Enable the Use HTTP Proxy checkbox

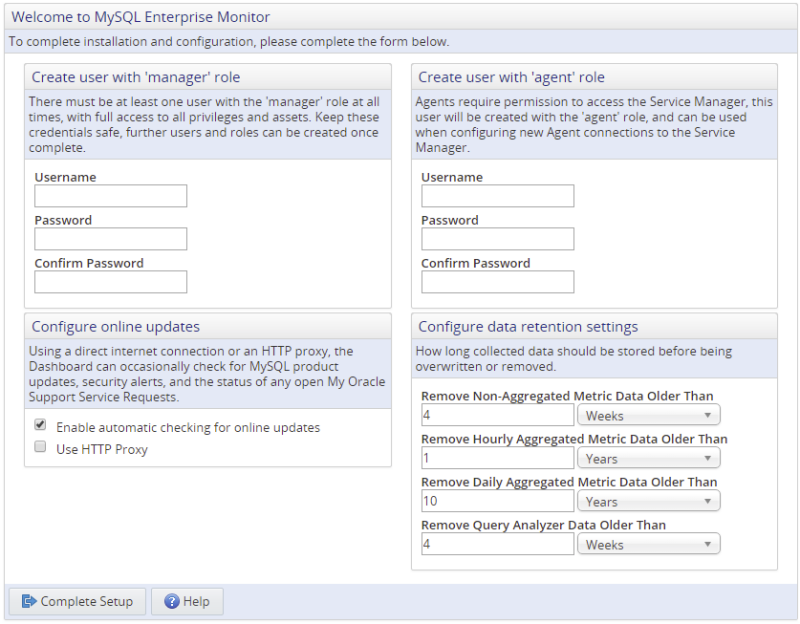tap(40, 447)
